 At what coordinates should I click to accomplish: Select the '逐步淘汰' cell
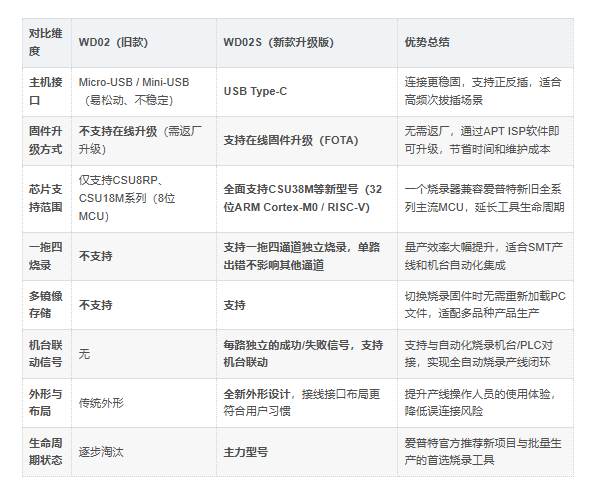click(144, 452)
